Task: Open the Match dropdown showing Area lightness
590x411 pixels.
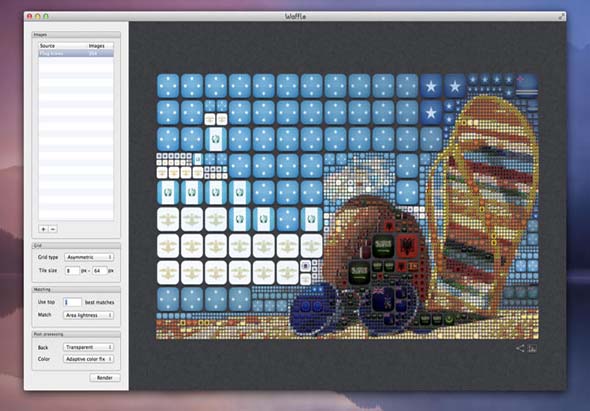Action: [x=88, y=315]
